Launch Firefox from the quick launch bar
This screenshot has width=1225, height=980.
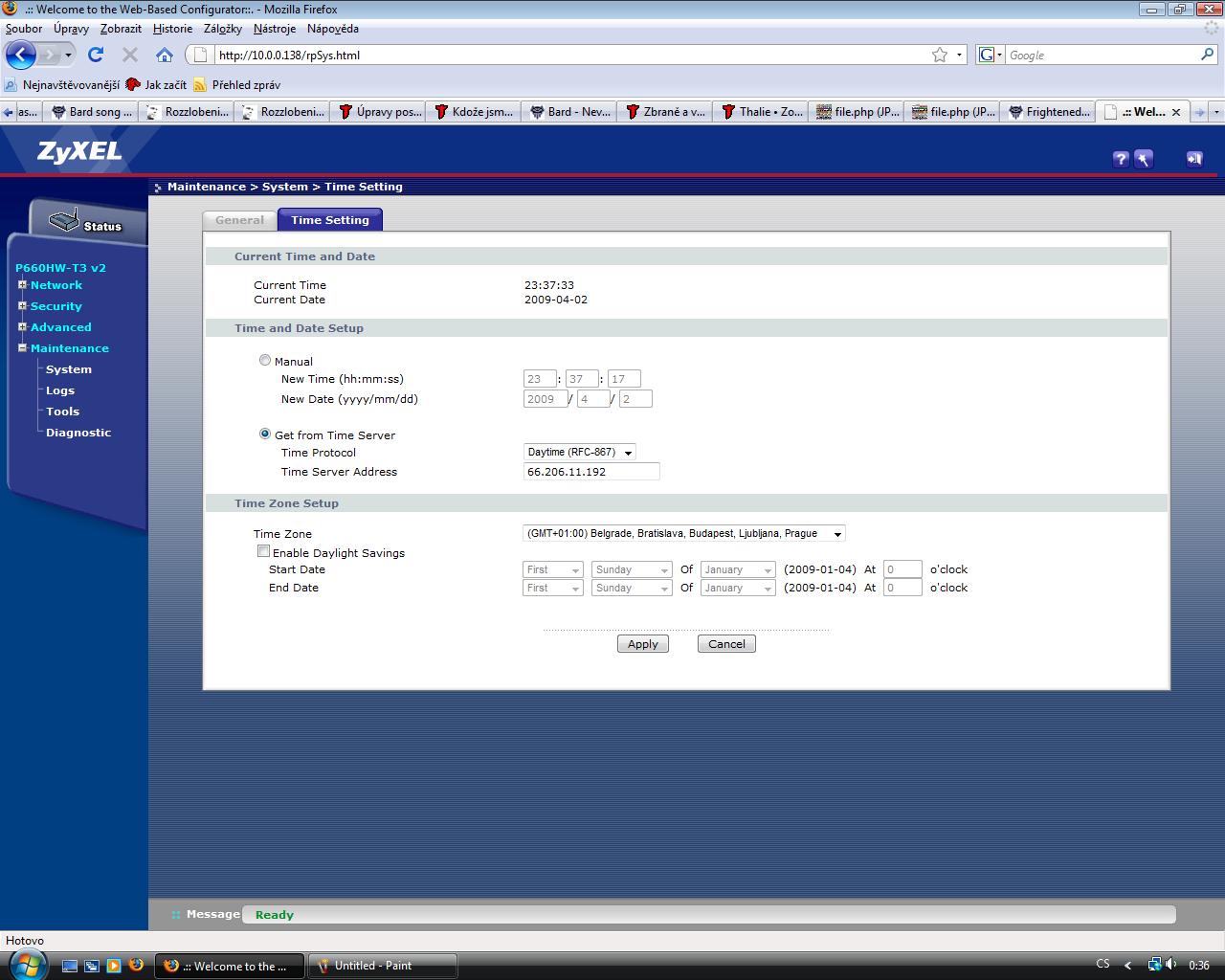coord(136,966)
